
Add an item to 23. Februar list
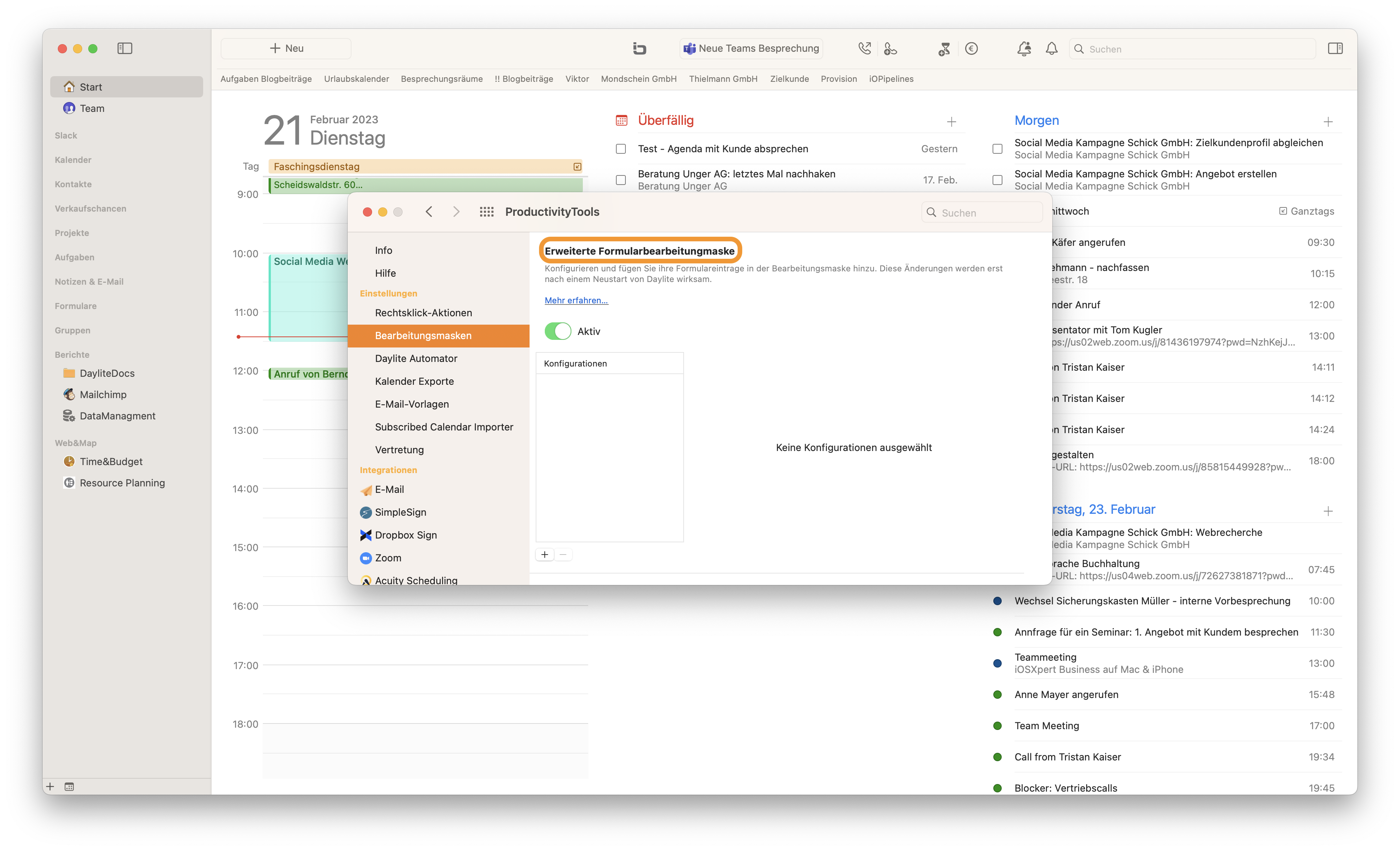pyautogui.click(x=1328, y=511)
